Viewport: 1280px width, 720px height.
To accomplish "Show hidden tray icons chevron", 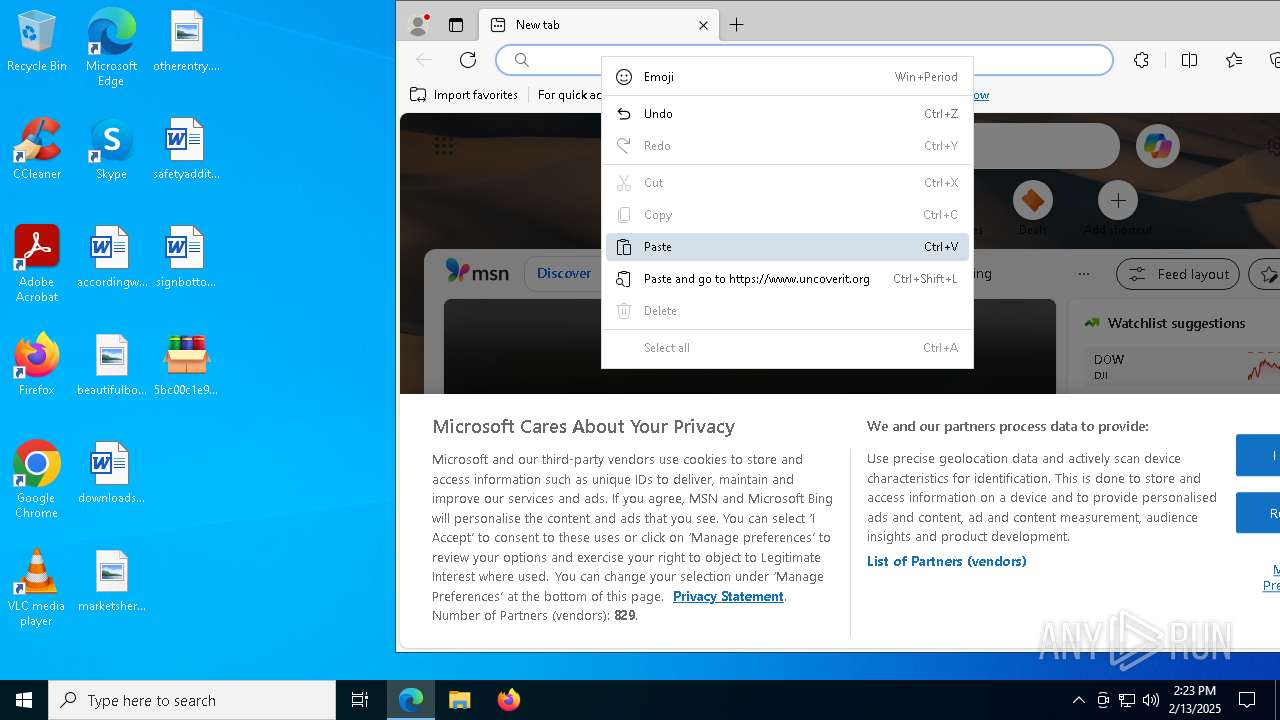I will (1078, 700).
